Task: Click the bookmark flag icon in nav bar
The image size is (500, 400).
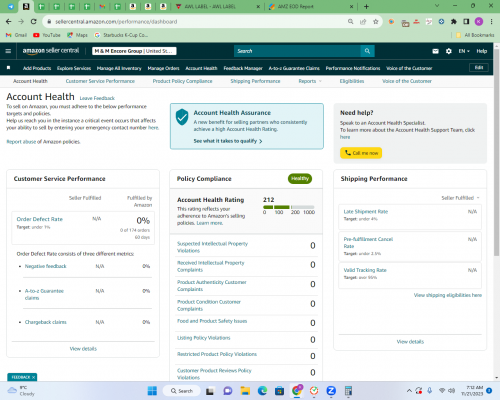Action: 9,68
